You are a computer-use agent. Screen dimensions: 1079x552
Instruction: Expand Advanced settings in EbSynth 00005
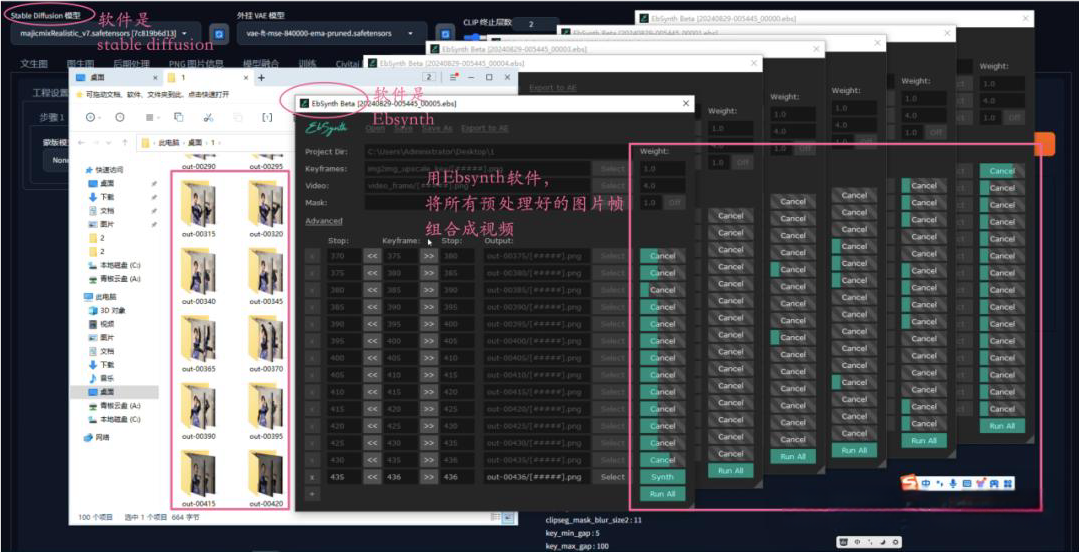coord(323,221)
